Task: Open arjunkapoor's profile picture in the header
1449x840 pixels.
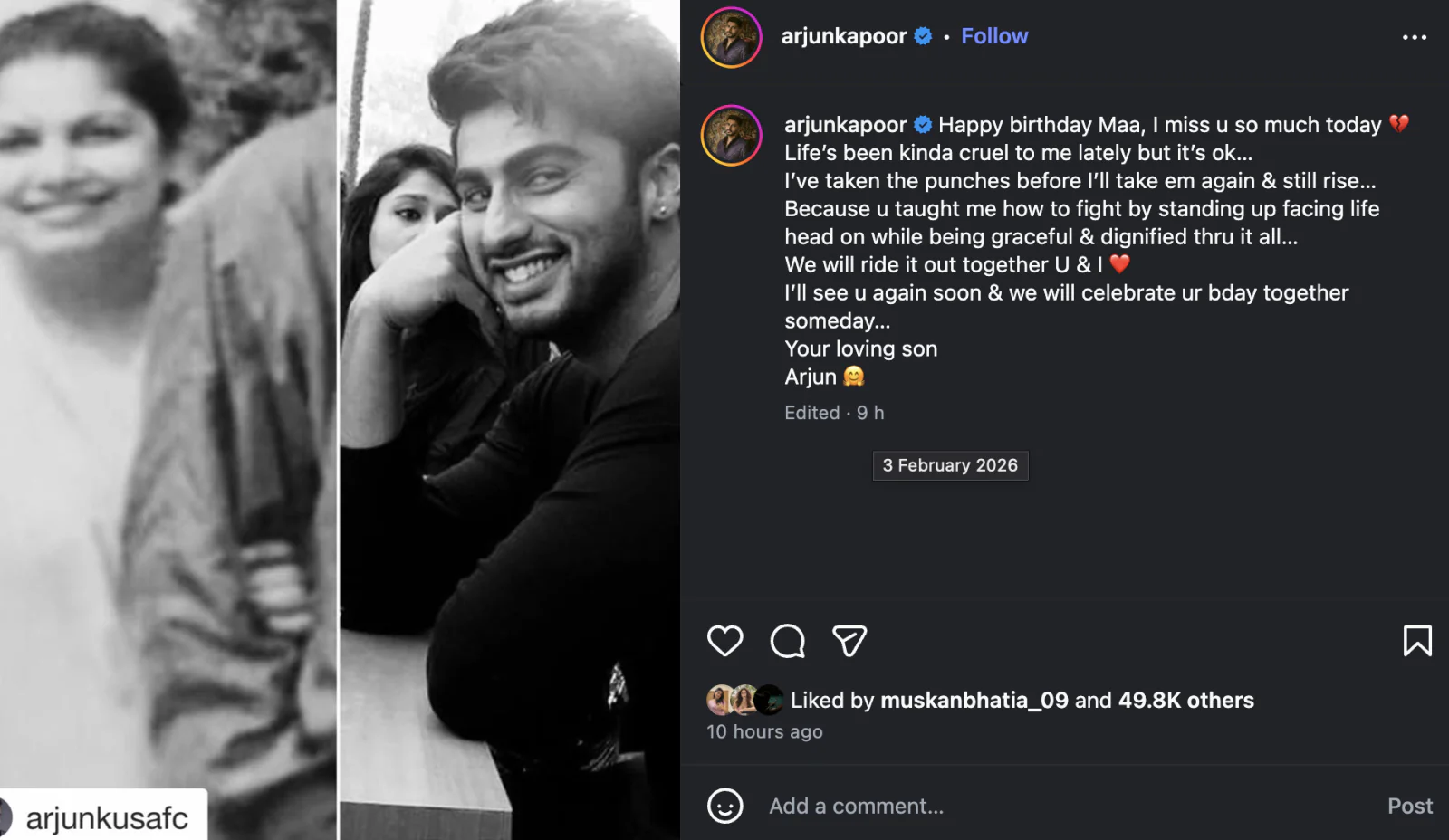Action: [x=731, y=36]
